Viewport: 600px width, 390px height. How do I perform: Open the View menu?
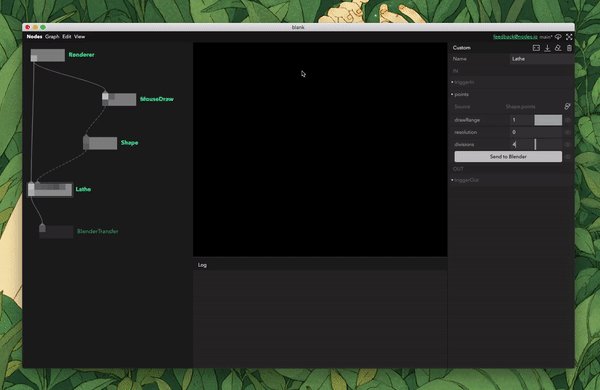pos(79,37)
